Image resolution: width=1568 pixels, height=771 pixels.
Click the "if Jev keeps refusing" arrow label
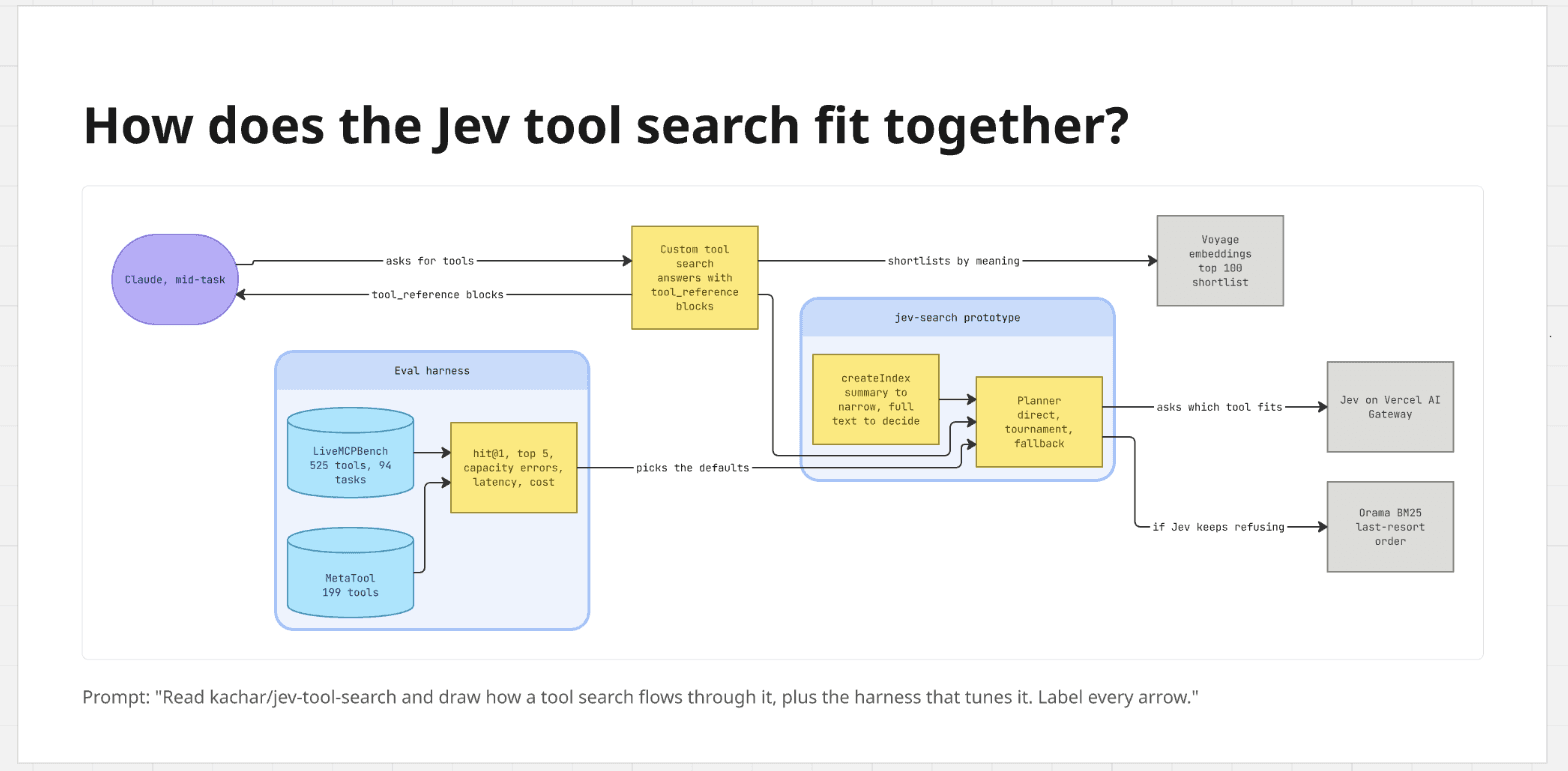point(1219,527)
